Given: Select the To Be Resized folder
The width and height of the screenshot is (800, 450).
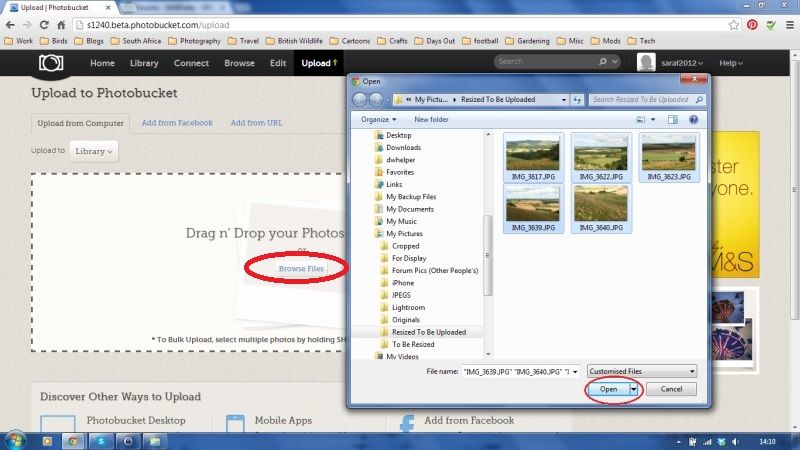Looking at the screenshot, I should [408, 344].
